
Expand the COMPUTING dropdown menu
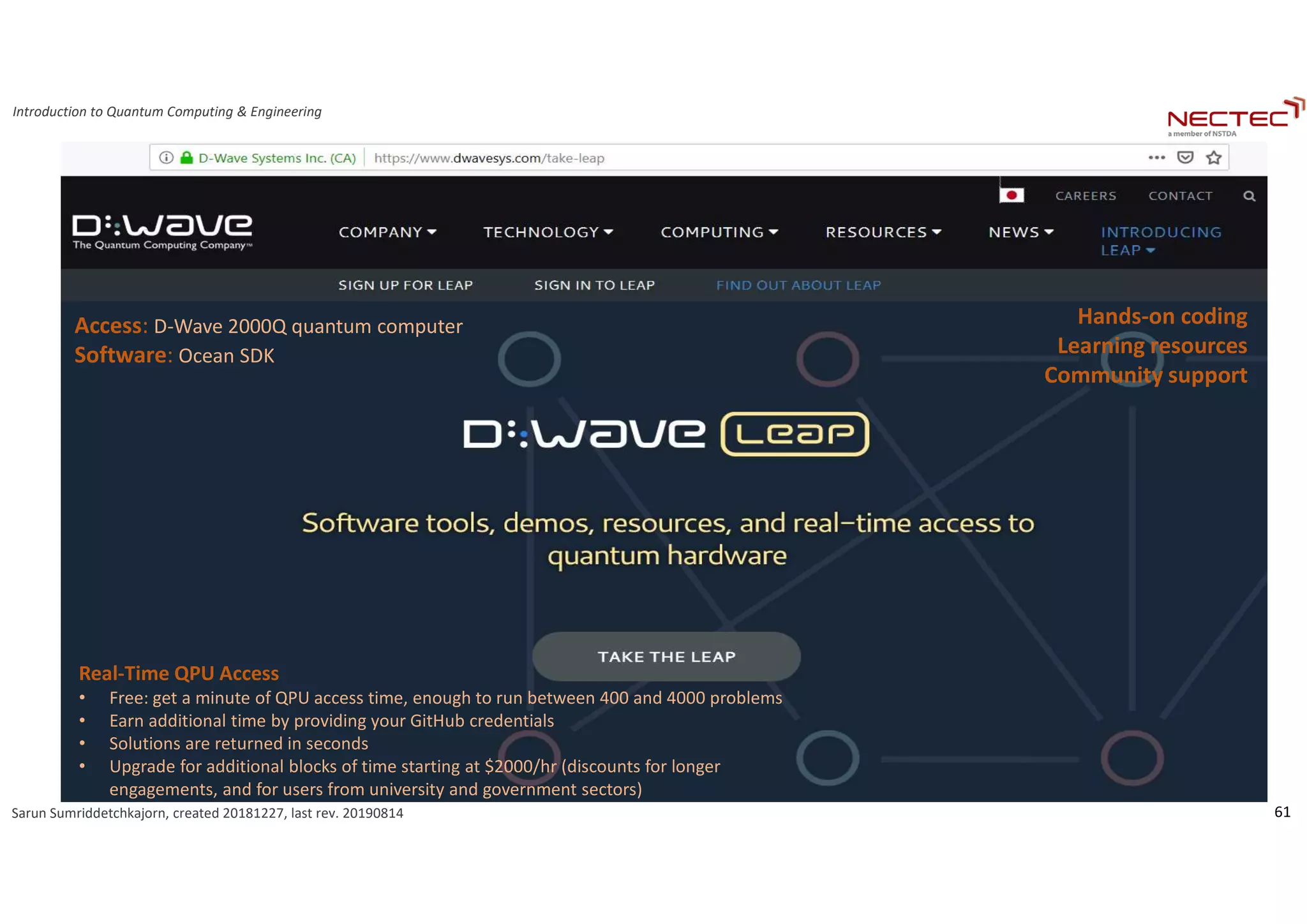click(x=719, y=232)
